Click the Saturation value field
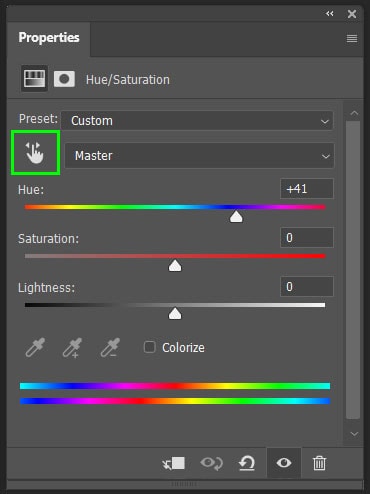This screenshot has height=494, width=370. point(307,238)
